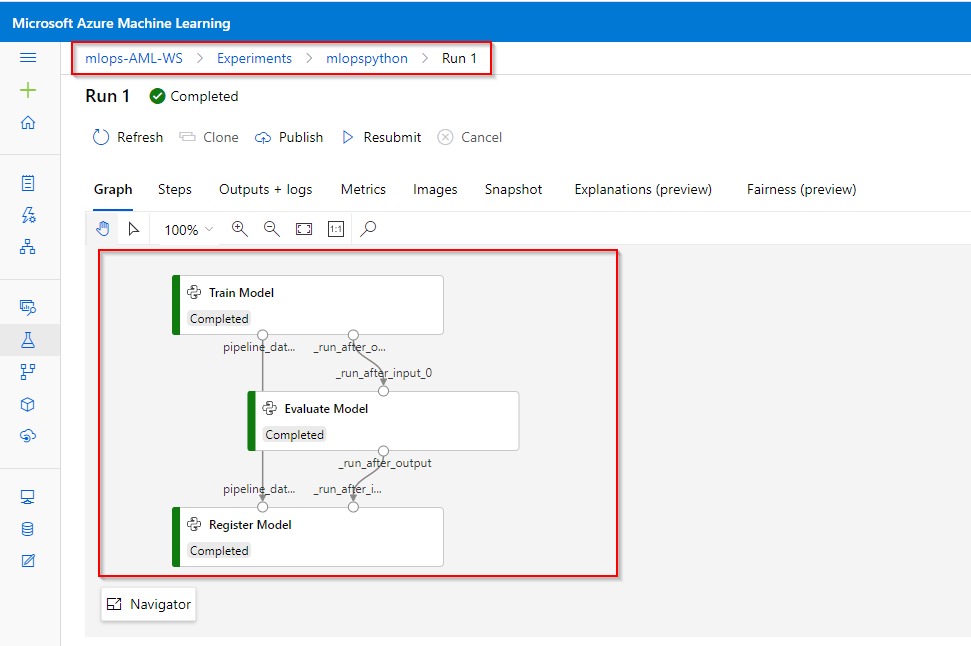This screenshot has width=971, height=646.
Task: Switch to the Metrics tab
Action: pyautogui.click(x=362, y=189)
